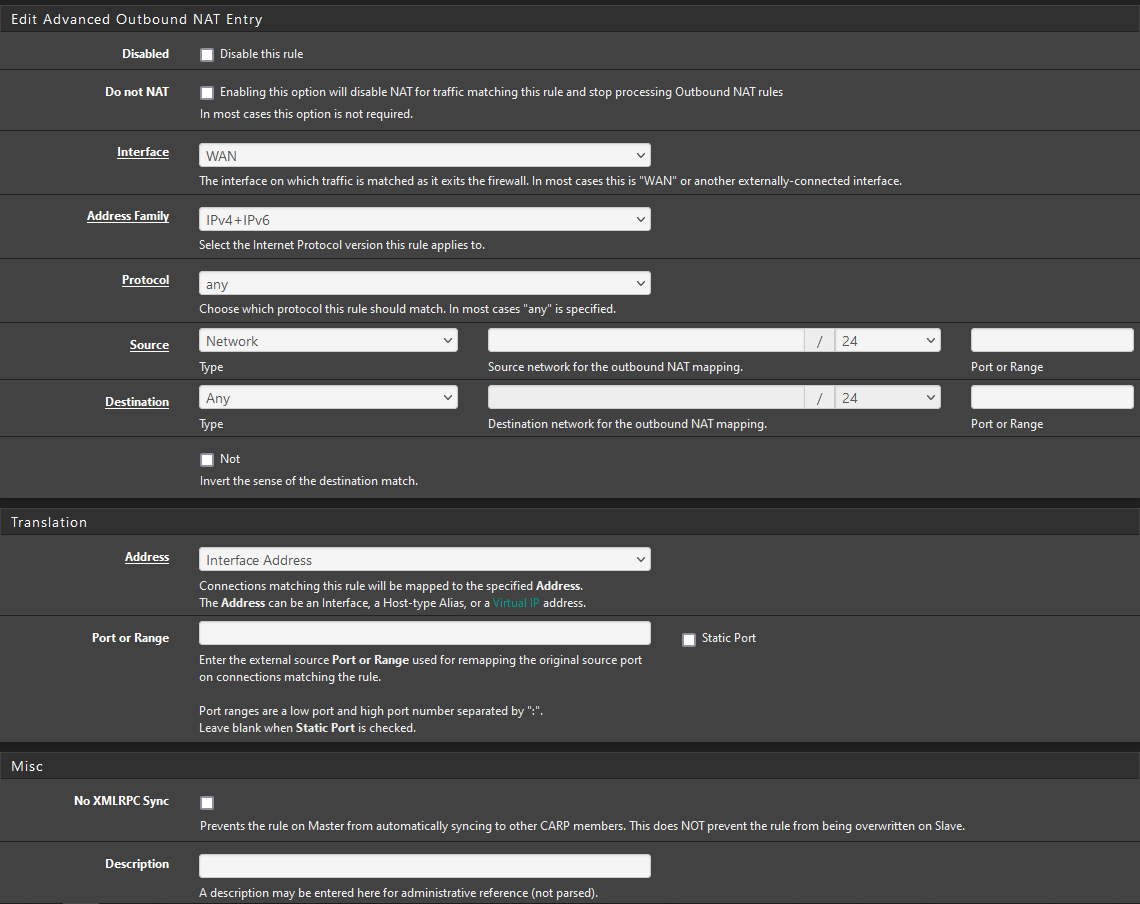
Task: Click the Destination network for outbound NAT text
Action: (x=627, y=423)
